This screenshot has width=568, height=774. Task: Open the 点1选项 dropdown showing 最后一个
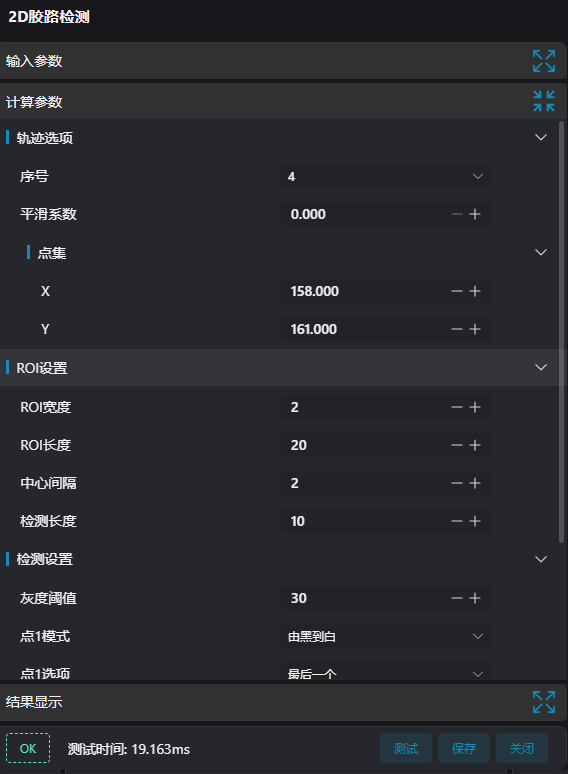pyautogui.click(x=386, y=672)
